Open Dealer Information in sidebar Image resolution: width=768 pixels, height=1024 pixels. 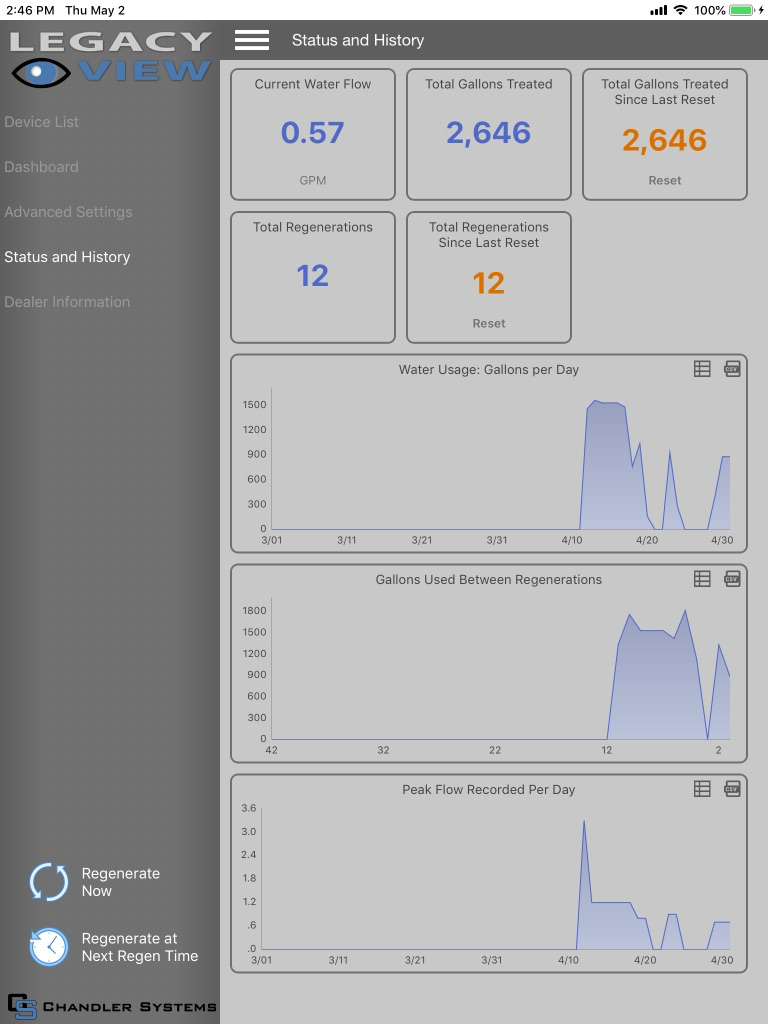[67, 302]
